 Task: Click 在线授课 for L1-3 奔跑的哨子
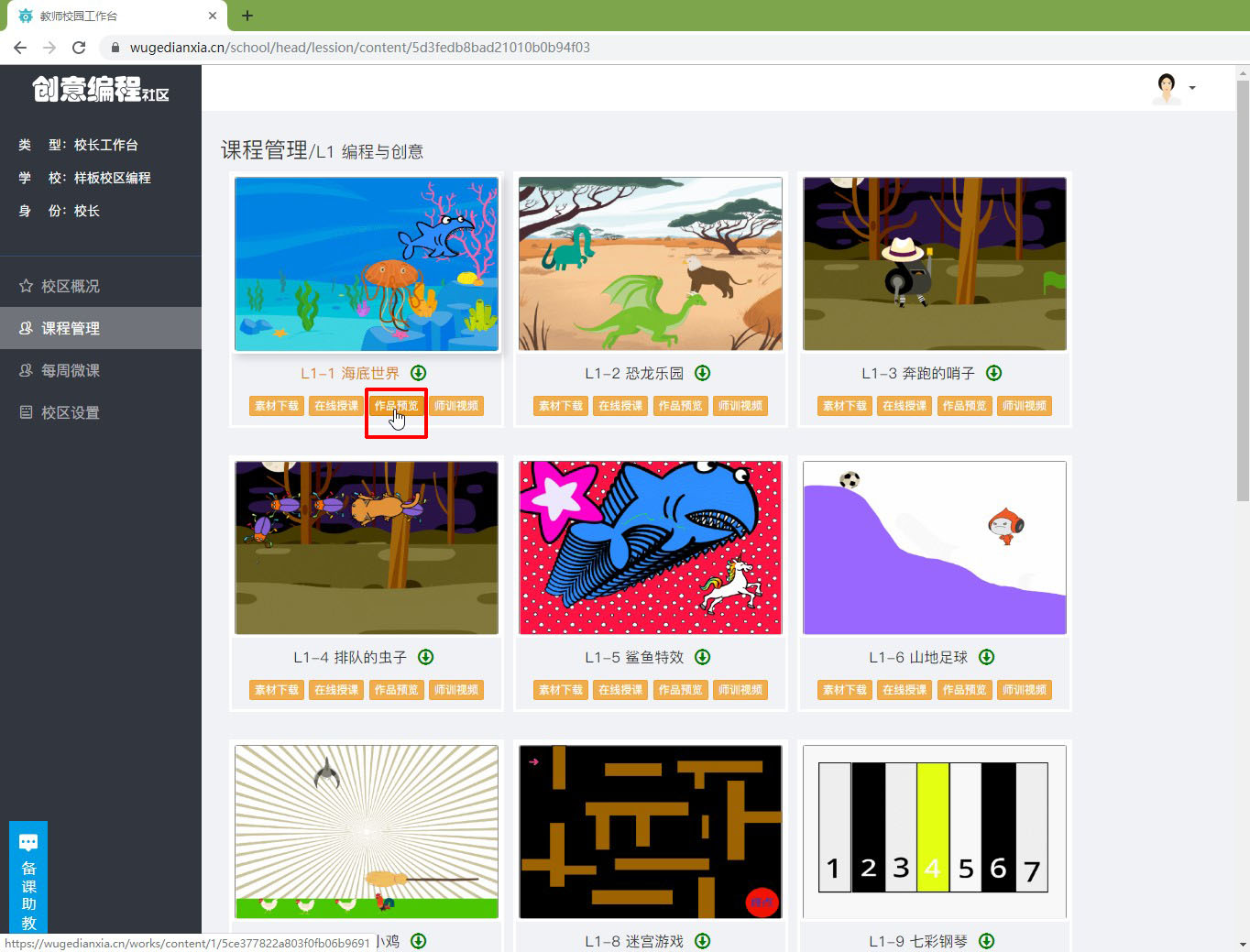[x=905, y=406]
